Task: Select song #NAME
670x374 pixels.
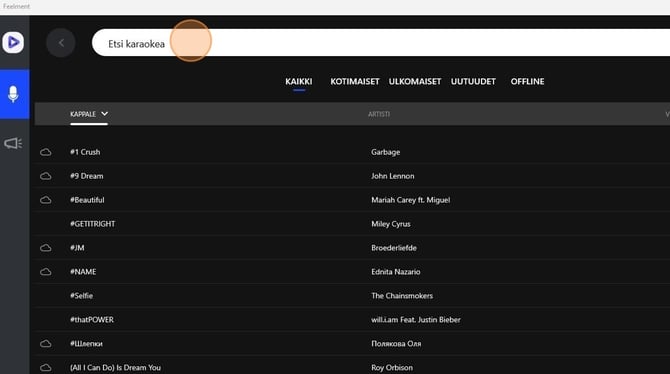Action: point(83,272)
